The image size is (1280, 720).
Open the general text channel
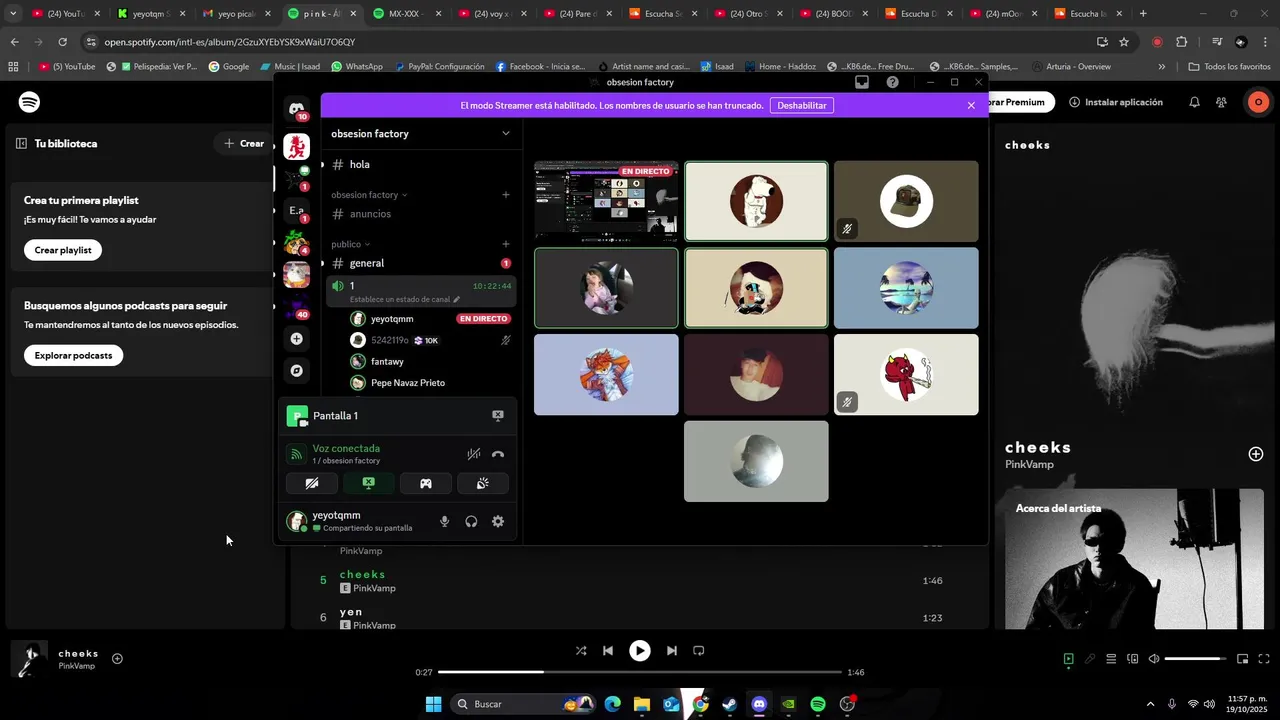(420, 263)
